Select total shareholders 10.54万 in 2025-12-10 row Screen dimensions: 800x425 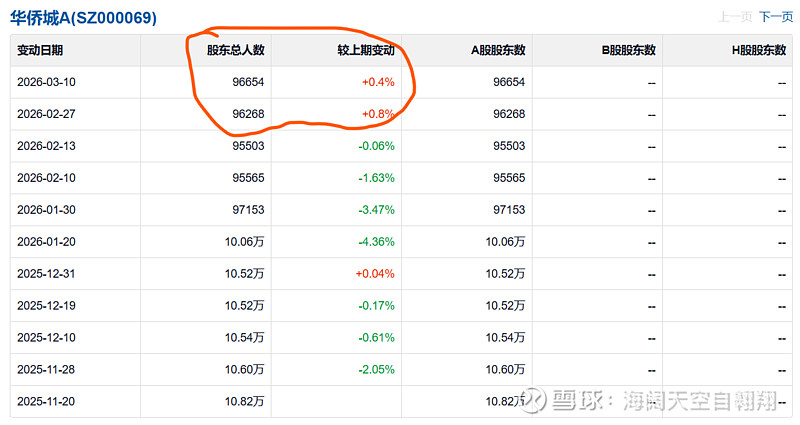coord(244,337)
